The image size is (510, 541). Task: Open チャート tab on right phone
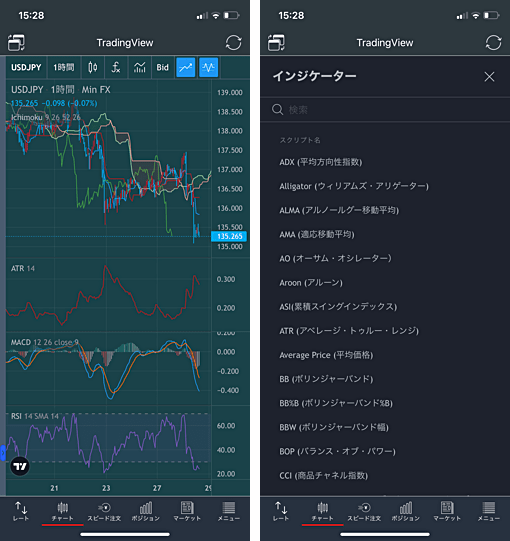pos(323,512)
